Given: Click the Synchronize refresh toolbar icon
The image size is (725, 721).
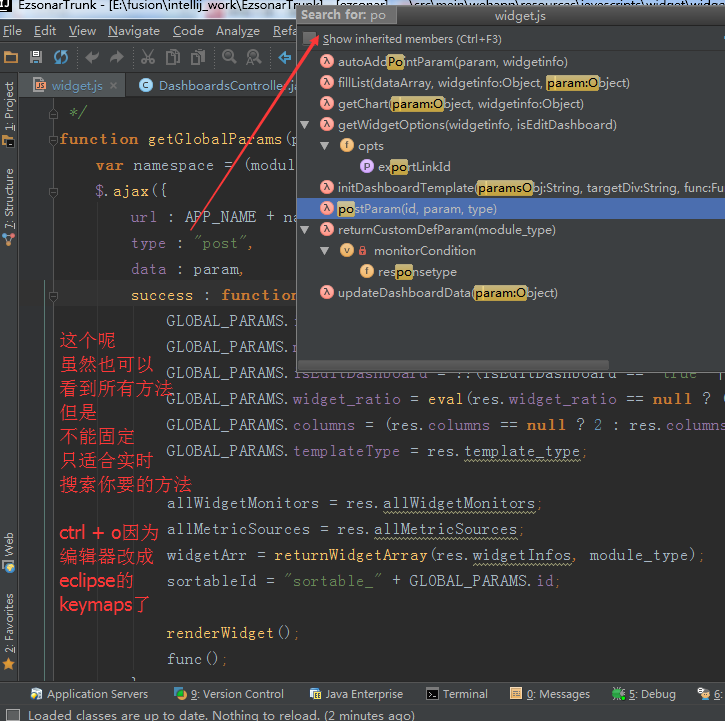Looking at the screenshot, I should coord(61,57).
